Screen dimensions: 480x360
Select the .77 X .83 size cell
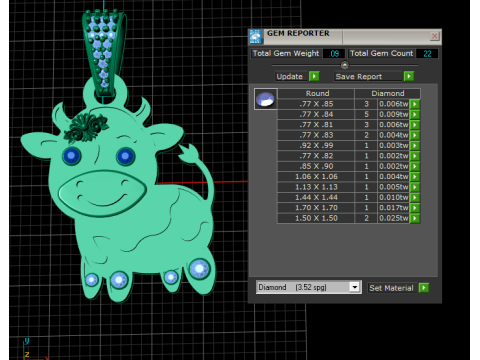(316, 135)
